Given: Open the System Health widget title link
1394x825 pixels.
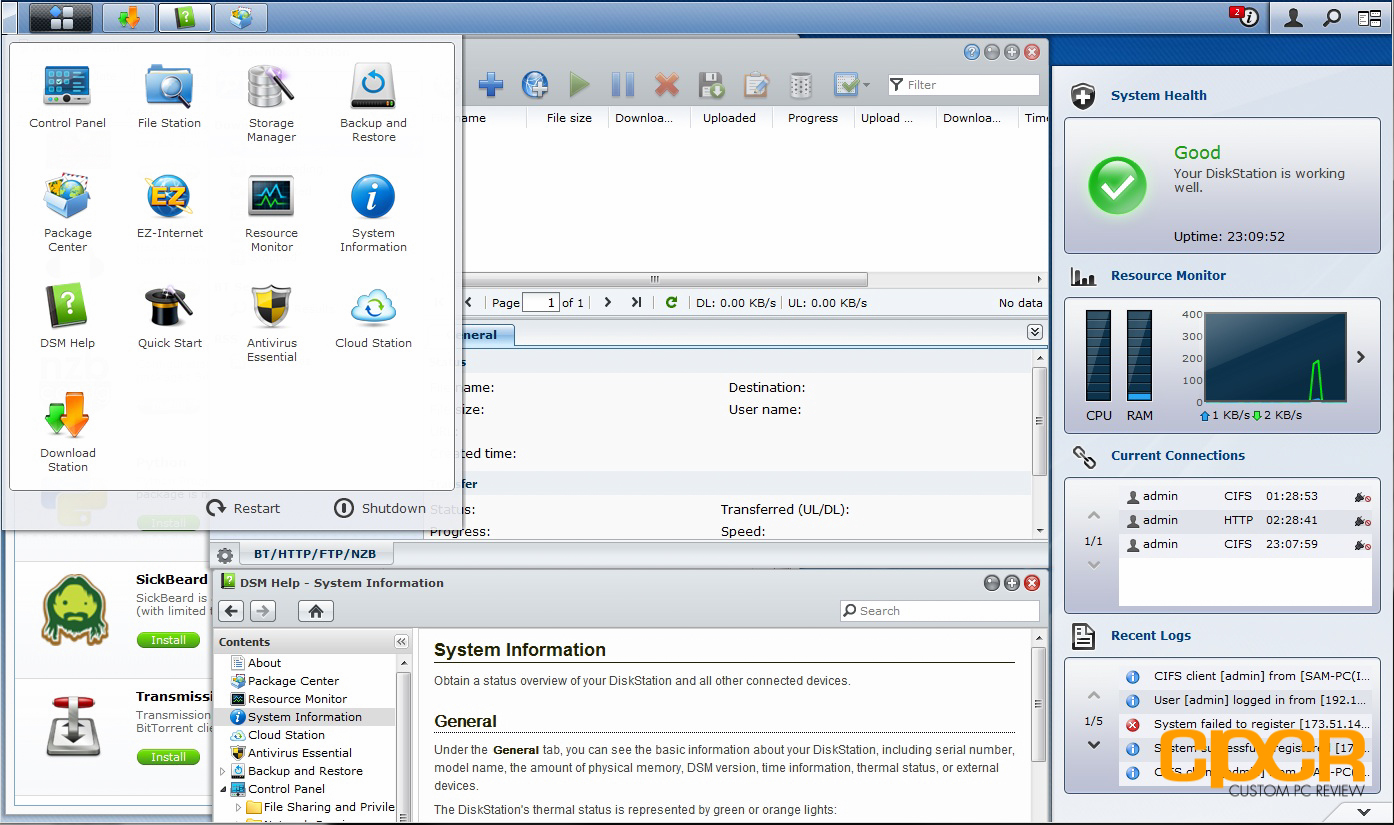Looking at the screenshot, I should tap(1158, 96).
